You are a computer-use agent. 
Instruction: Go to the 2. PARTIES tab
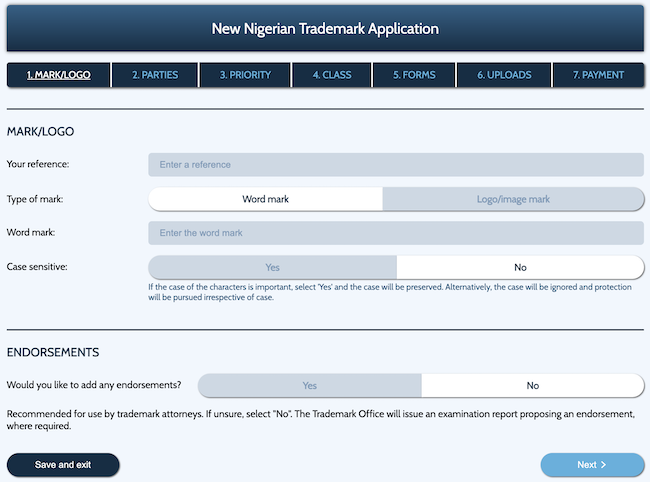point(155,75)
